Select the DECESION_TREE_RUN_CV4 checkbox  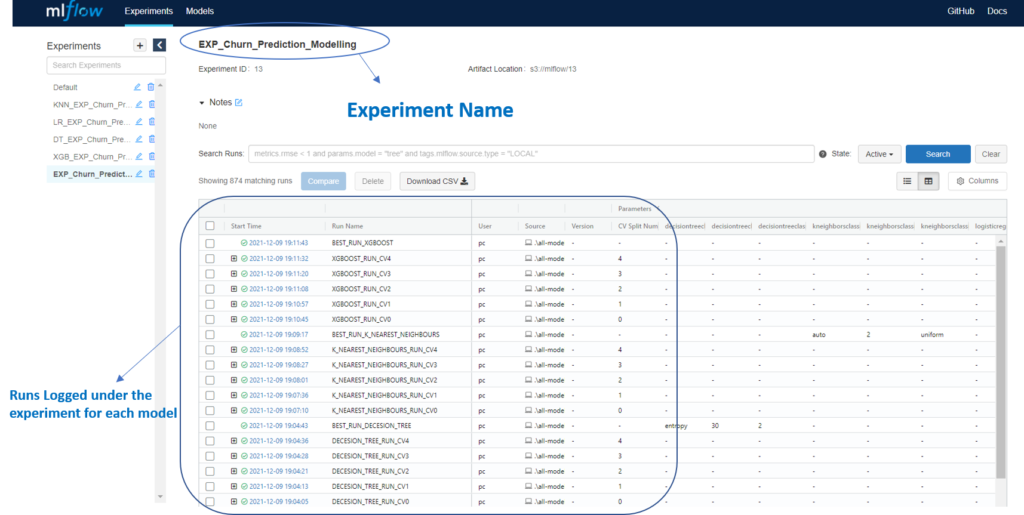click(210, 441)
